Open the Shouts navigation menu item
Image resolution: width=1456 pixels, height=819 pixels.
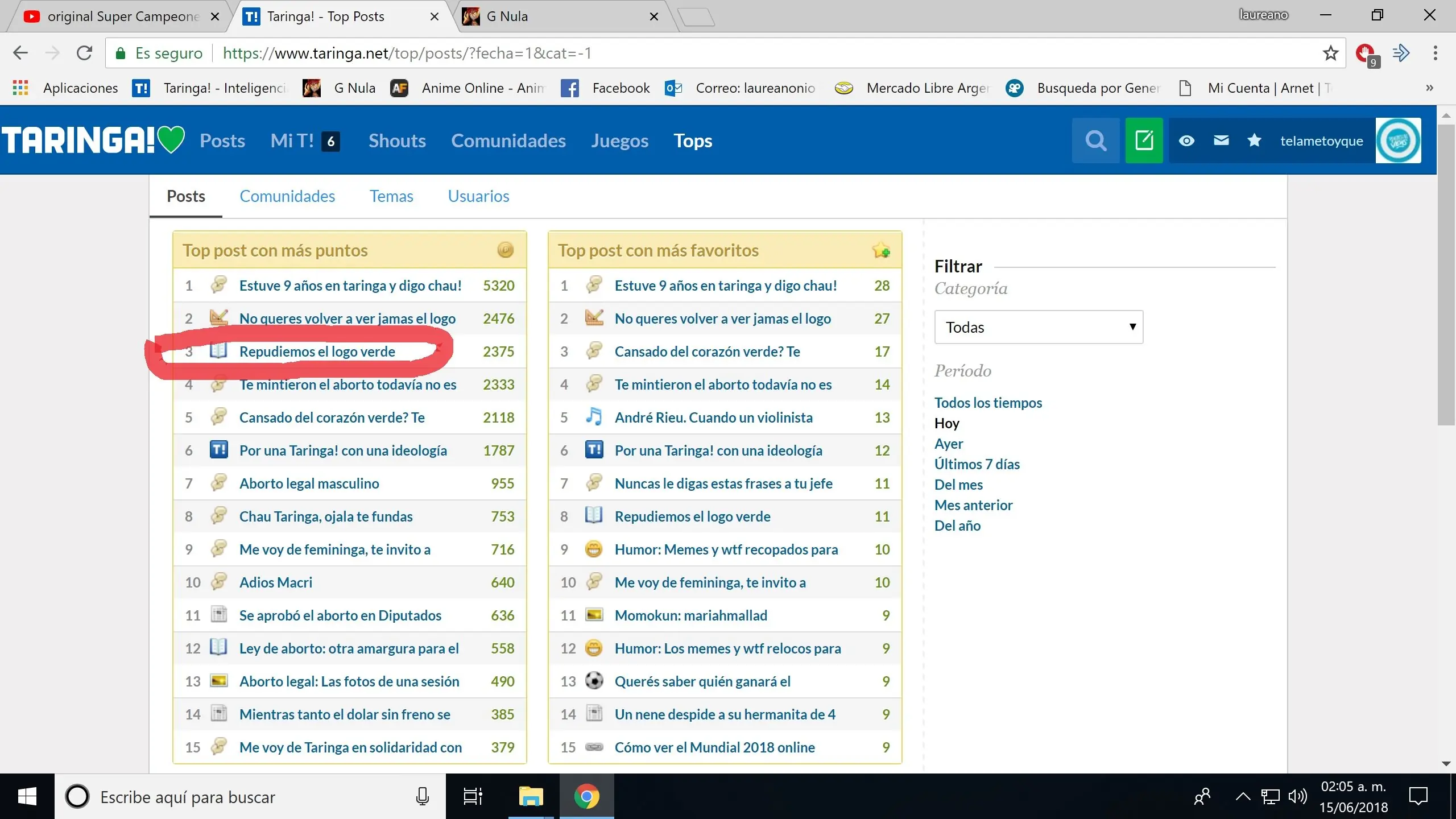tap(397, 140)
